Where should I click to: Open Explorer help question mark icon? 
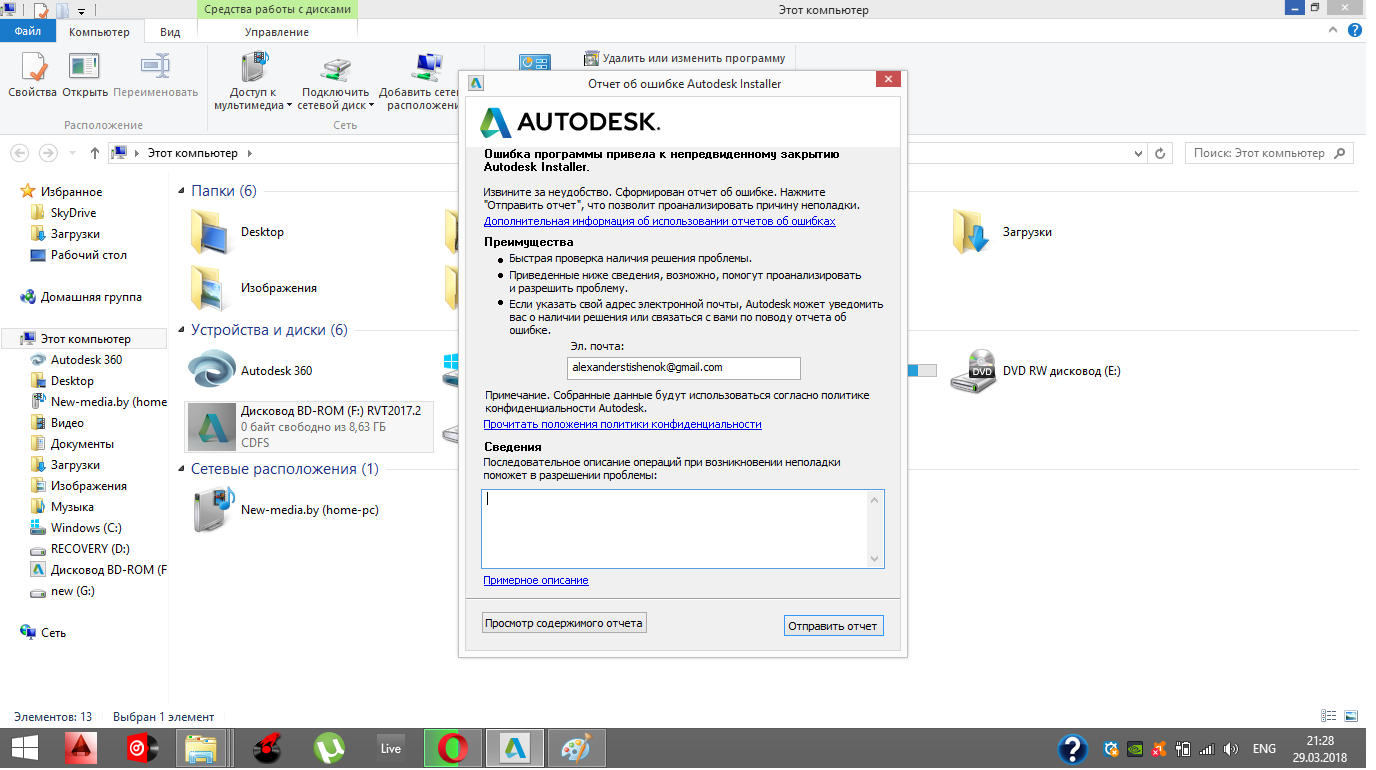point(1356,31)
